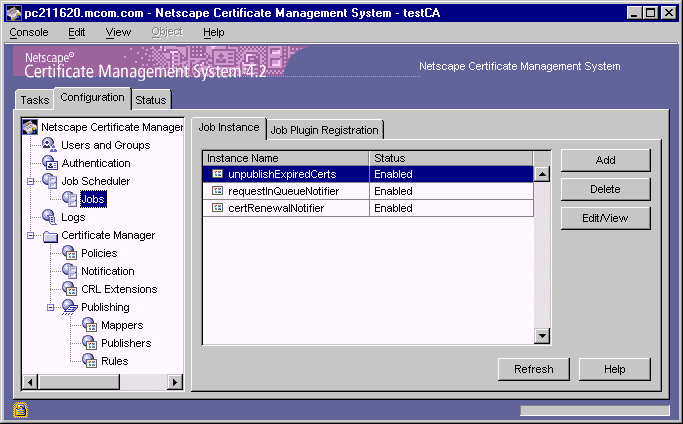The width and height of the screenshot is (683, 424).
Task: Click the Netscape Certificate Manager root icon
Action: [x=30, y=127]
